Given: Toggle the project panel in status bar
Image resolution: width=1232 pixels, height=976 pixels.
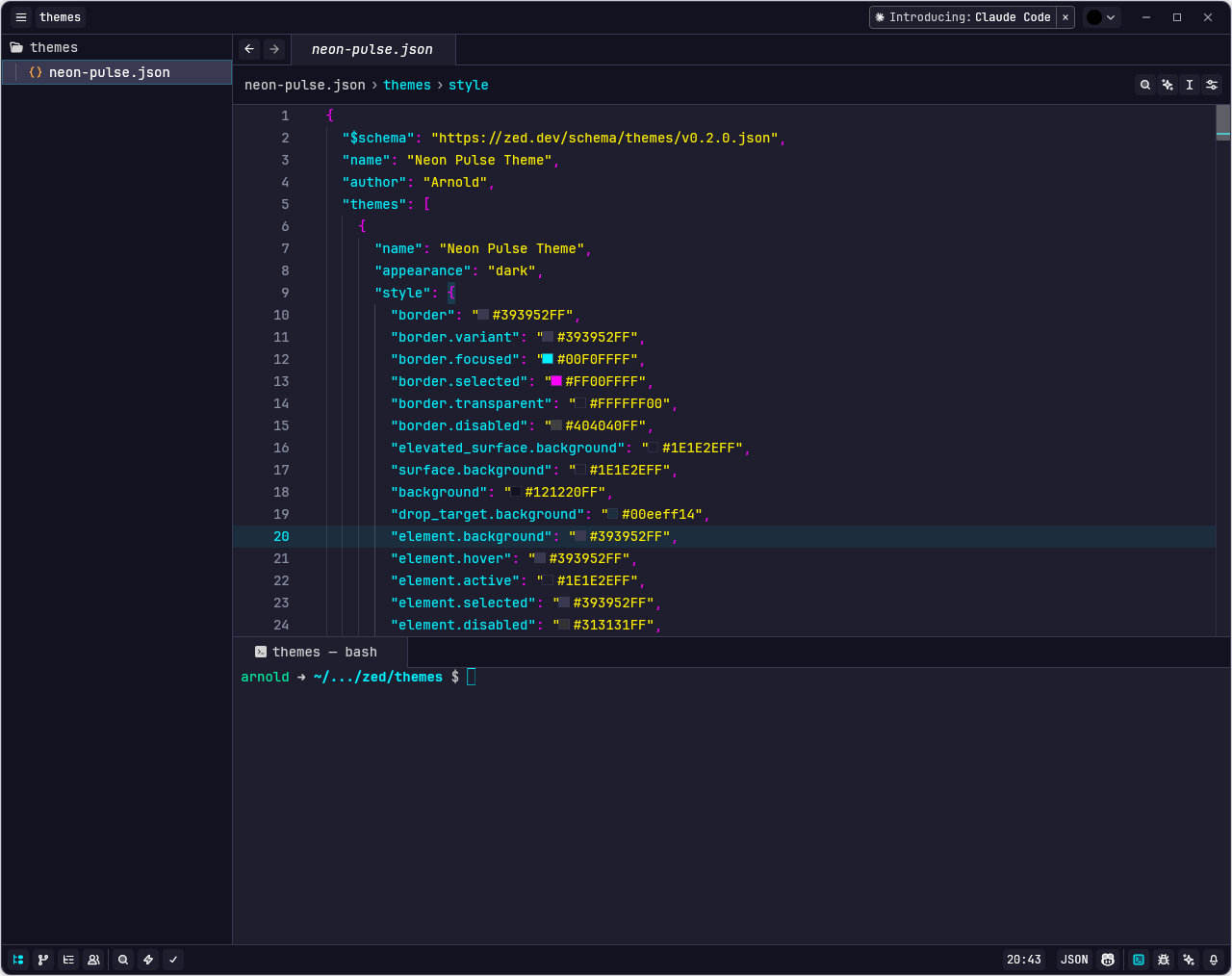Looking at the screenshot, I should [18, 960].
